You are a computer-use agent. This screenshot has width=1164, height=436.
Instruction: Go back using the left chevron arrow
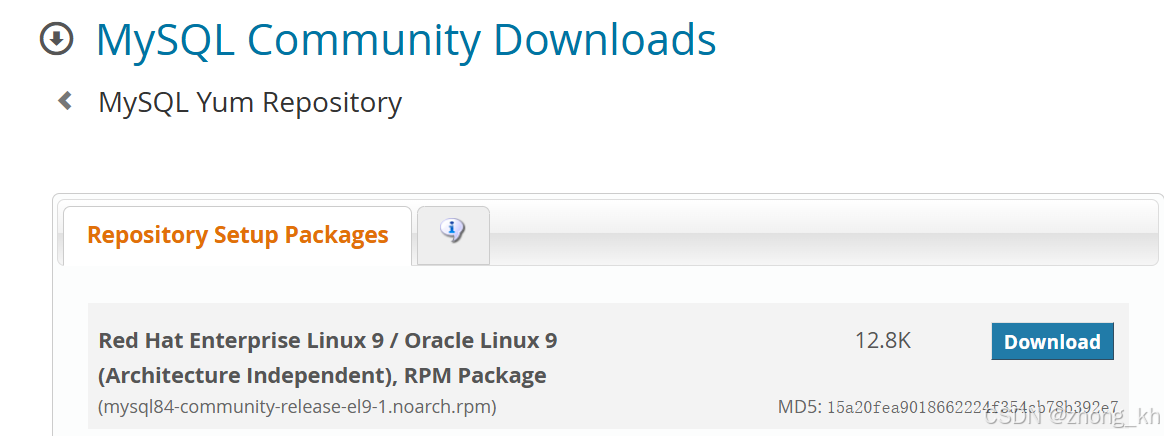tap(65, 100)
